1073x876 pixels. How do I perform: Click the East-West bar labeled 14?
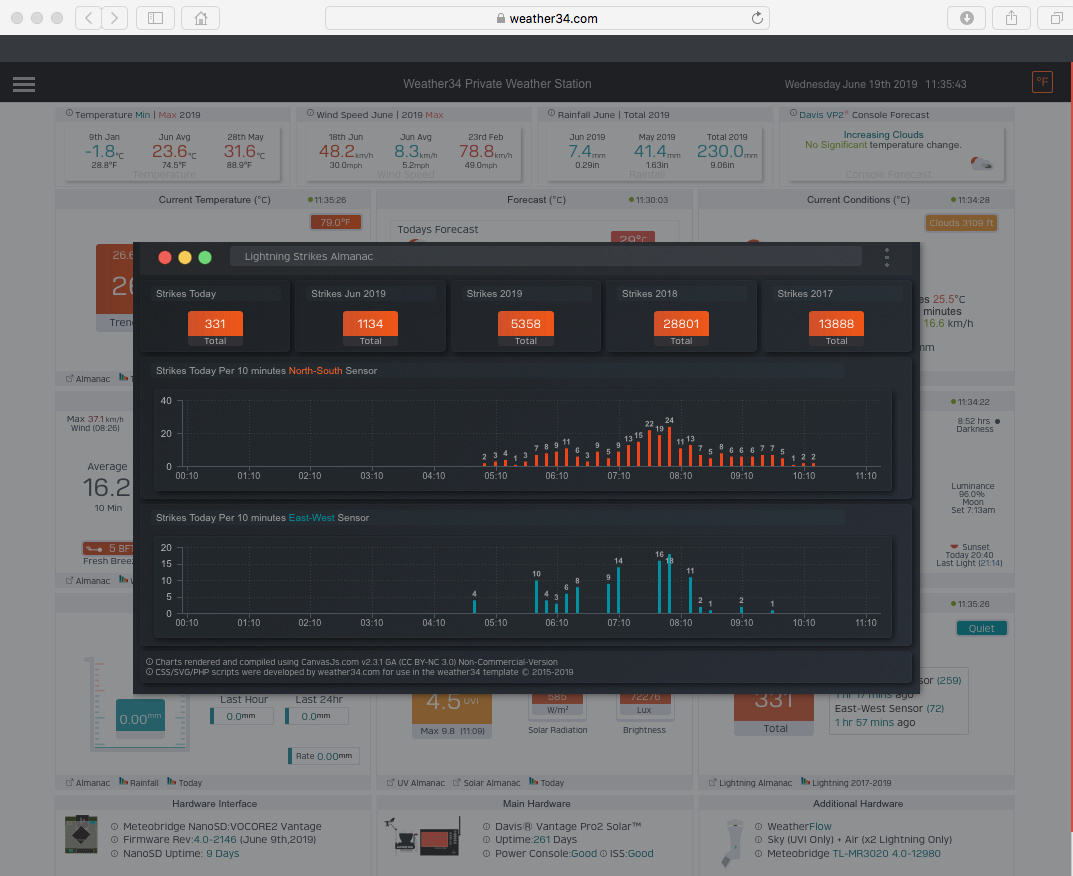pyautogui.click(x=618, y=589)
